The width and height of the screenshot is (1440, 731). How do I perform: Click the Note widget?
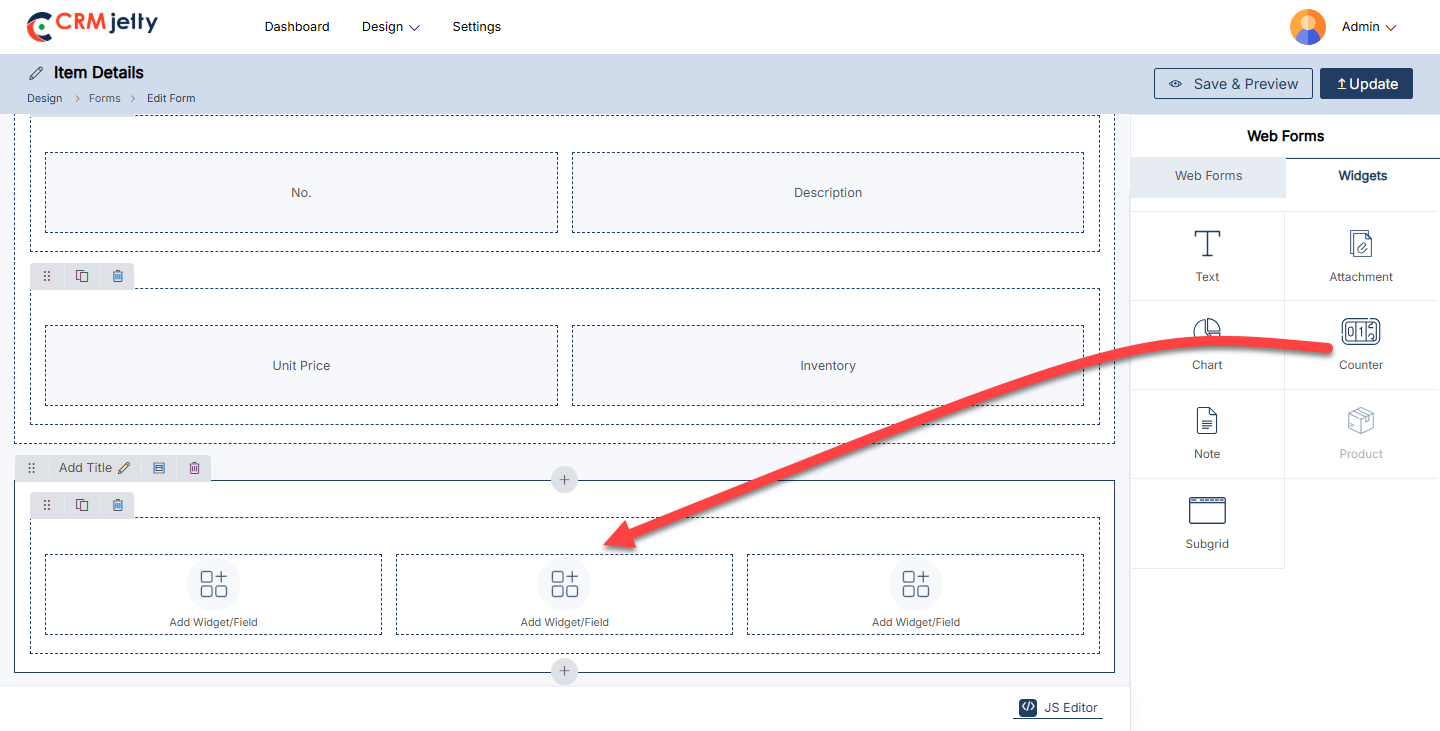(x=1207, y=432)
